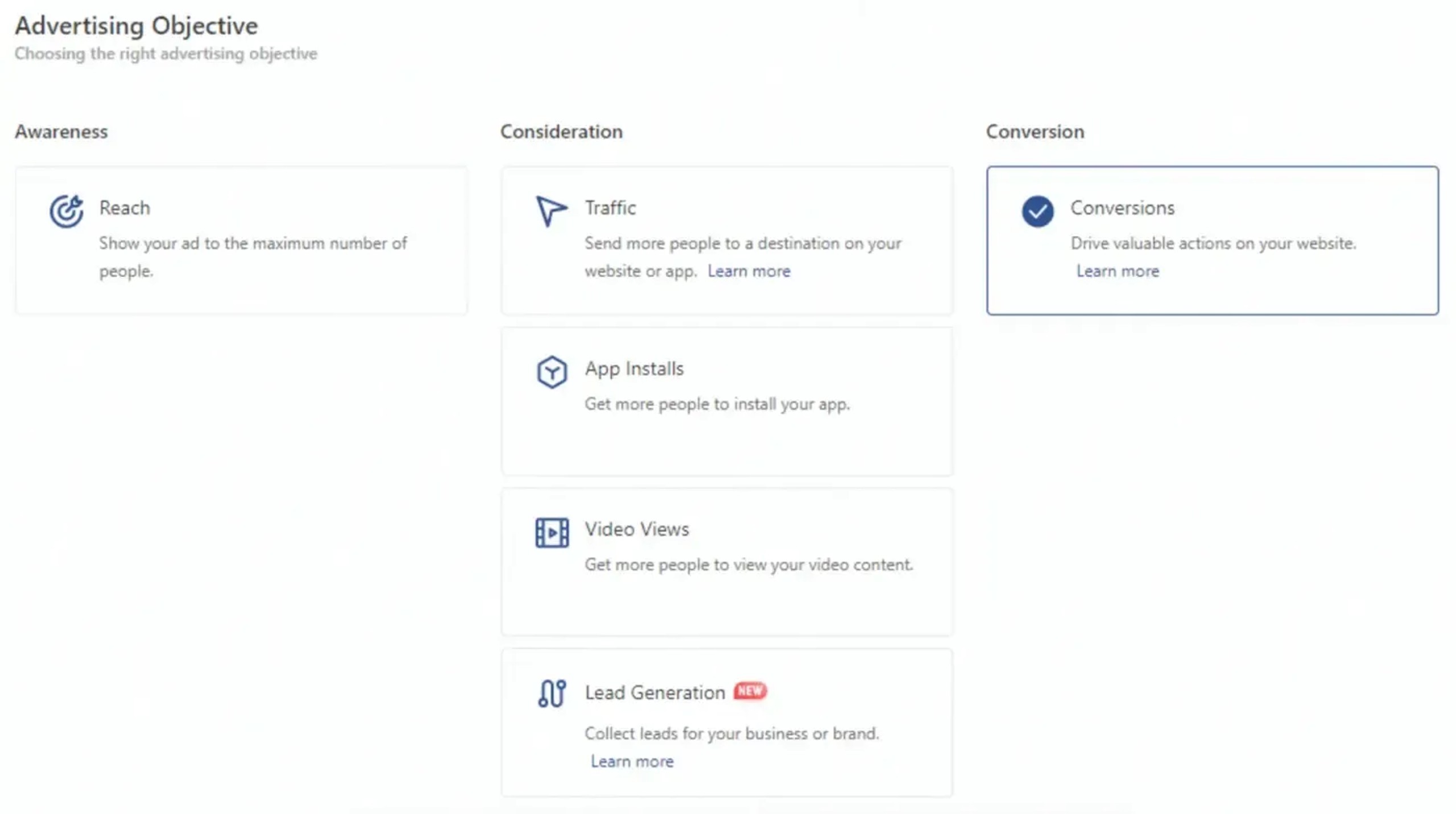Click the Conversions blue checkmark icon
The width and height of the screenshot is (1456, 814).
coord(1037,211)
